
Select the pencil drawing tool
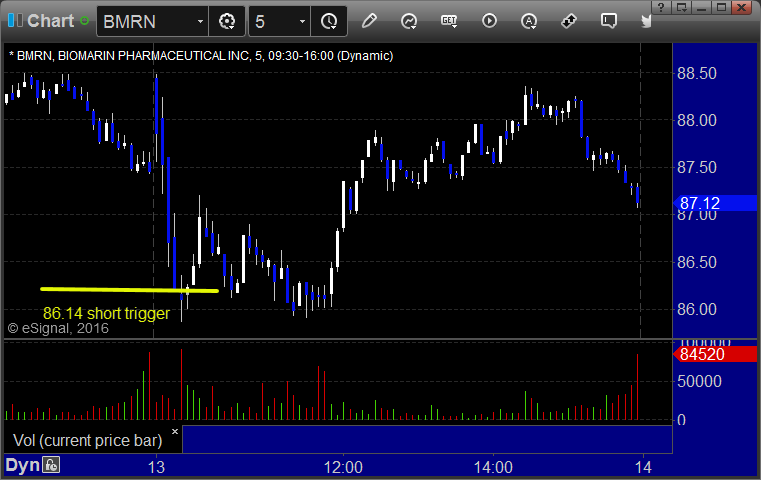pyautogui.click(x=369, y=21)
